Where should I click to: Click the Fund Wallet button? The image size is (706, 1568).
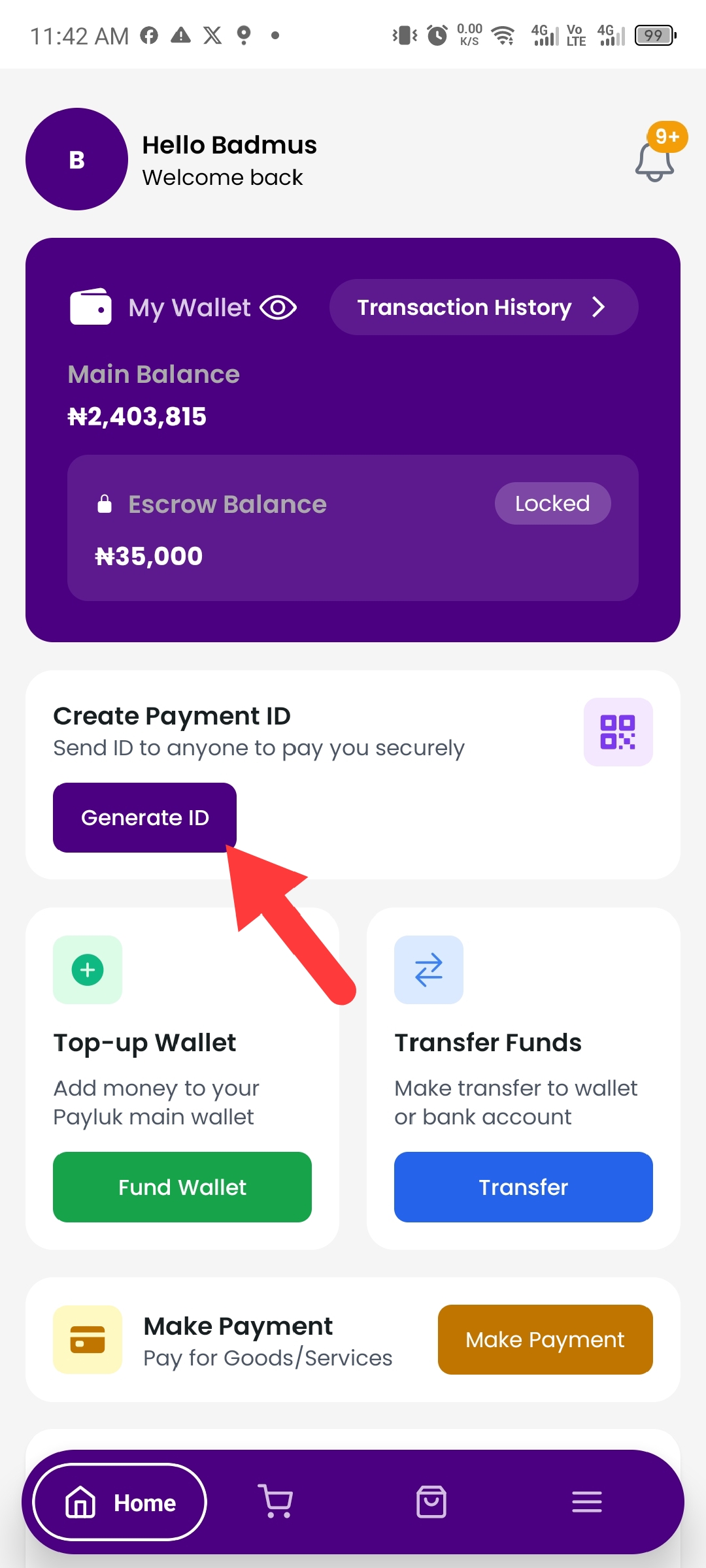(x=182, y=1186)
